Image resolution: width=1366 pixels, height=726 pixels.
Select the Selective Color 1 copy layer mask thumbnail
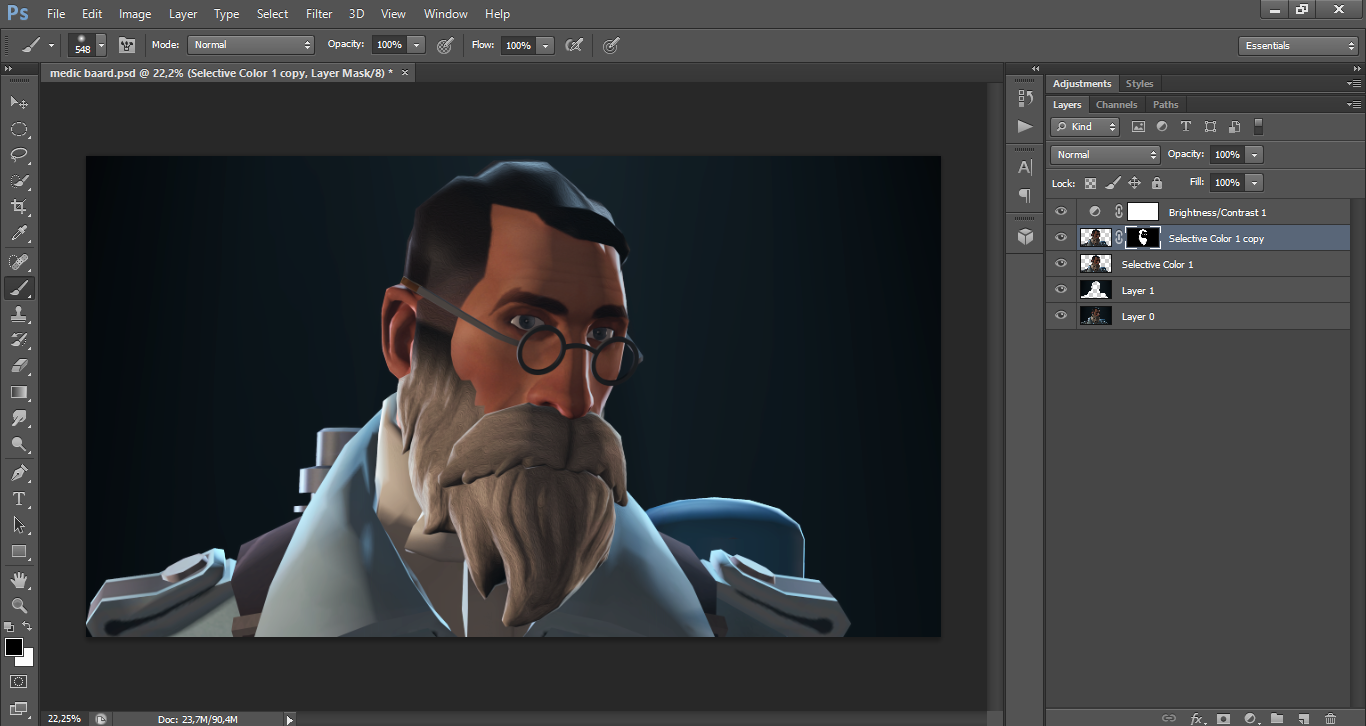1143,238
